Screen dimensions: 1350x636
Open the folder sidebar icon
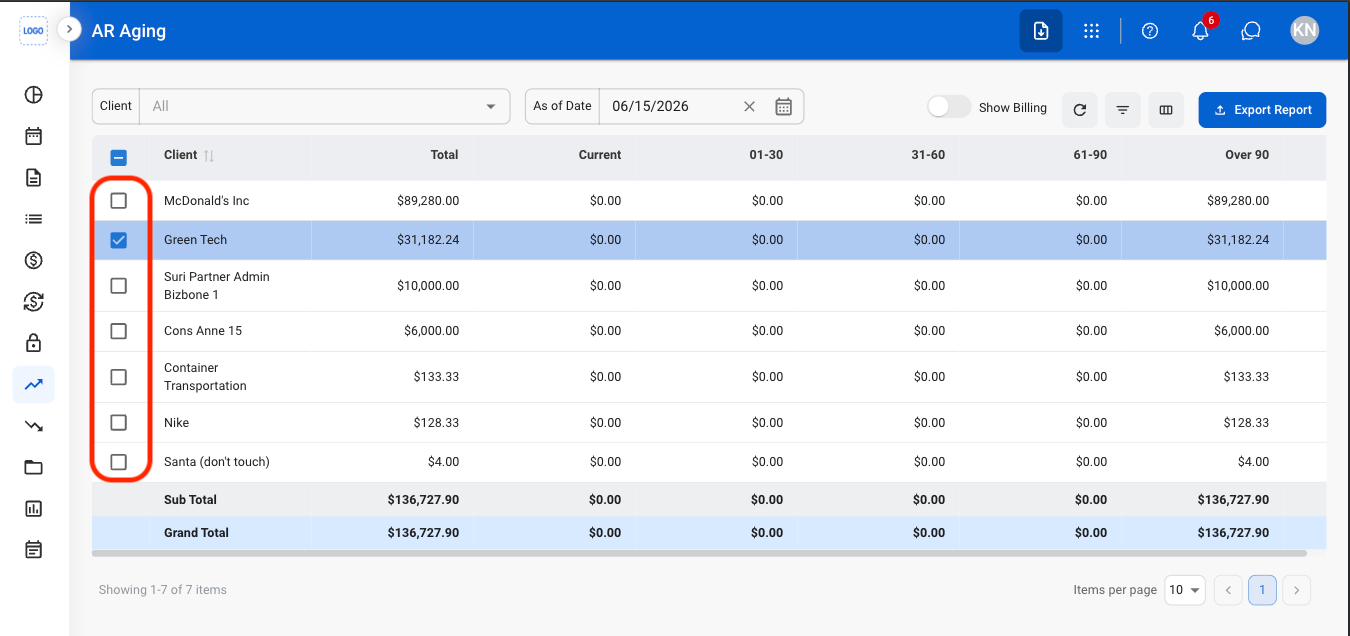click(34, 467)
